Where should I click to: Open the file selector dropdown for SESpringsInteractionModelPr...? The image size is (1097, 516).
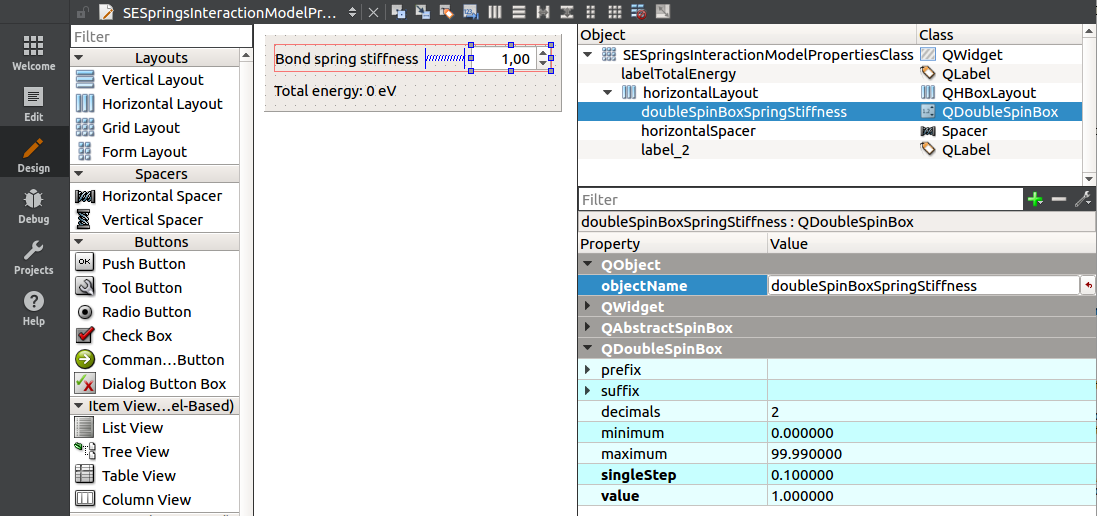click(x=351, y=13)
